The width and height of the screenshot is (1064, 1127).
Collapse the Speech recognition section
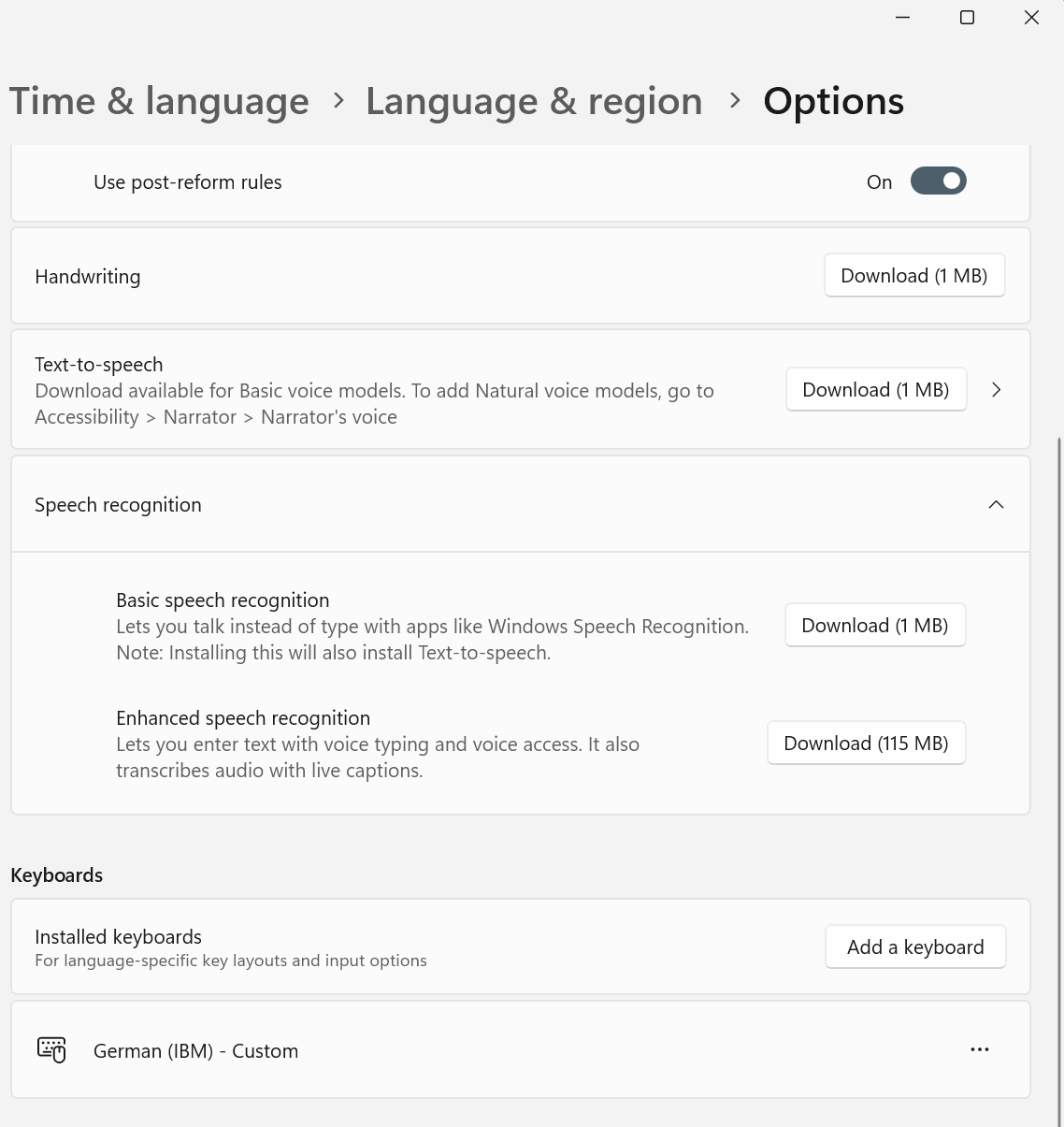click(996, 505)
